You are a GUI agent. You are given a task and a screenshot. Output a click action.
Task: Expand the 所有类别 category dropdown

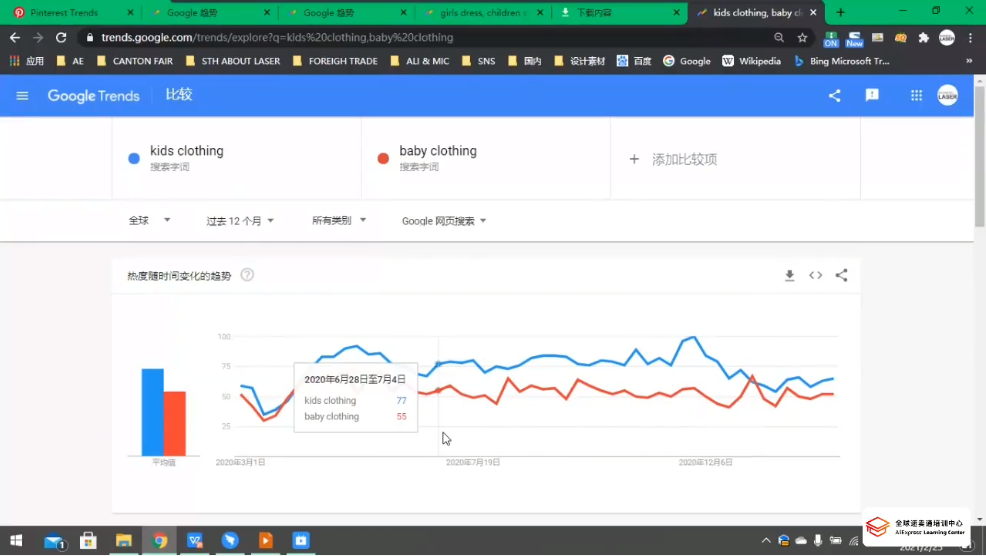[339, 221]
